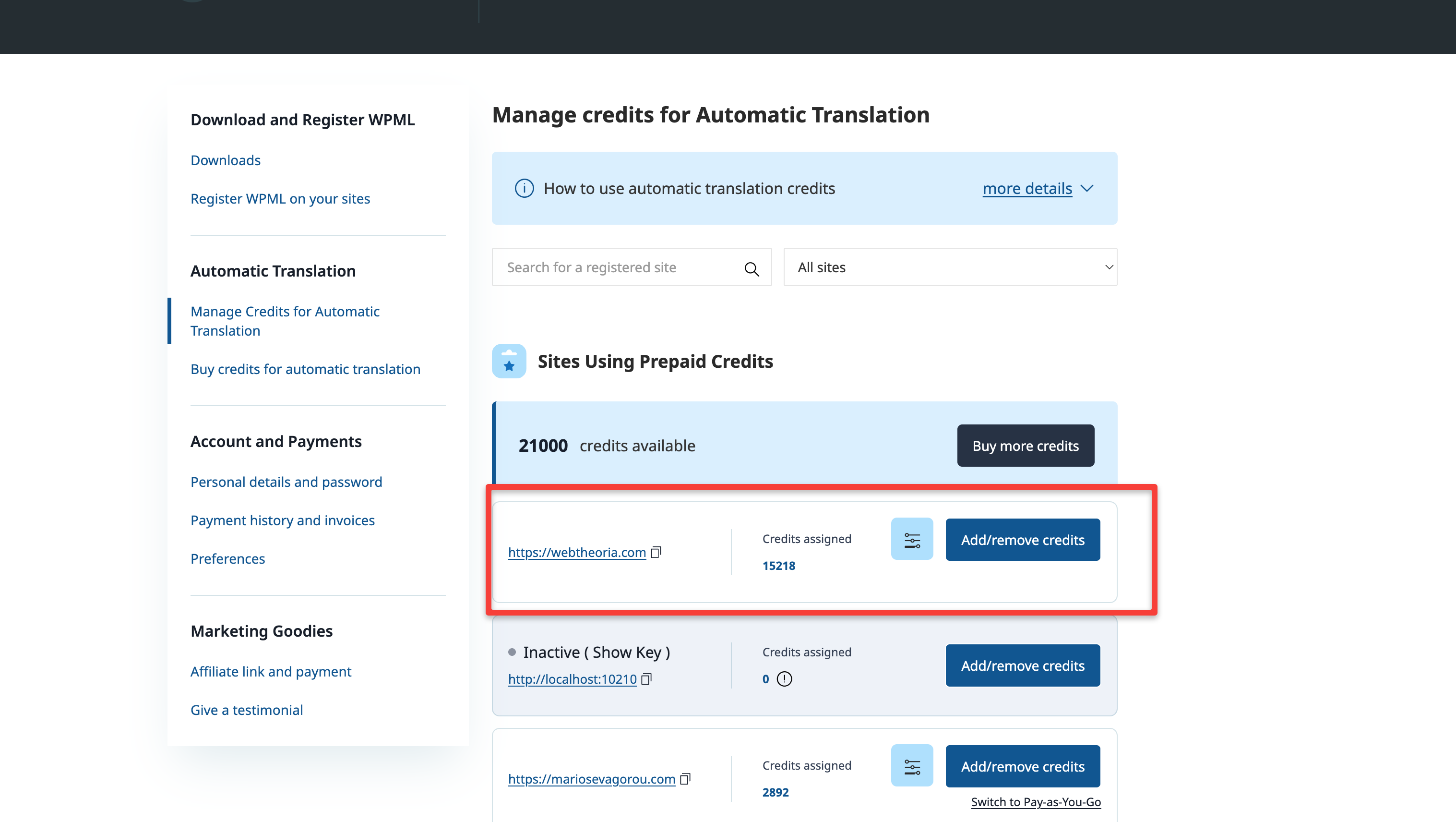Click settings sliders icon for mariosevagorou.com

(x=912, y=766)
